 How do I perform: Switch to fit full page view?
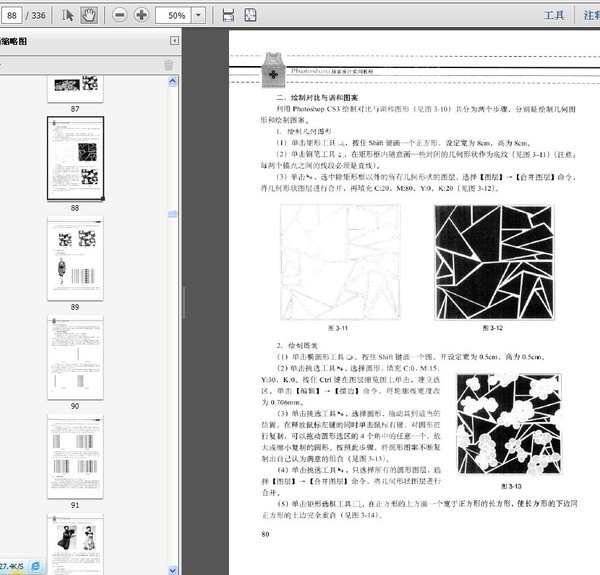point(250,16)
